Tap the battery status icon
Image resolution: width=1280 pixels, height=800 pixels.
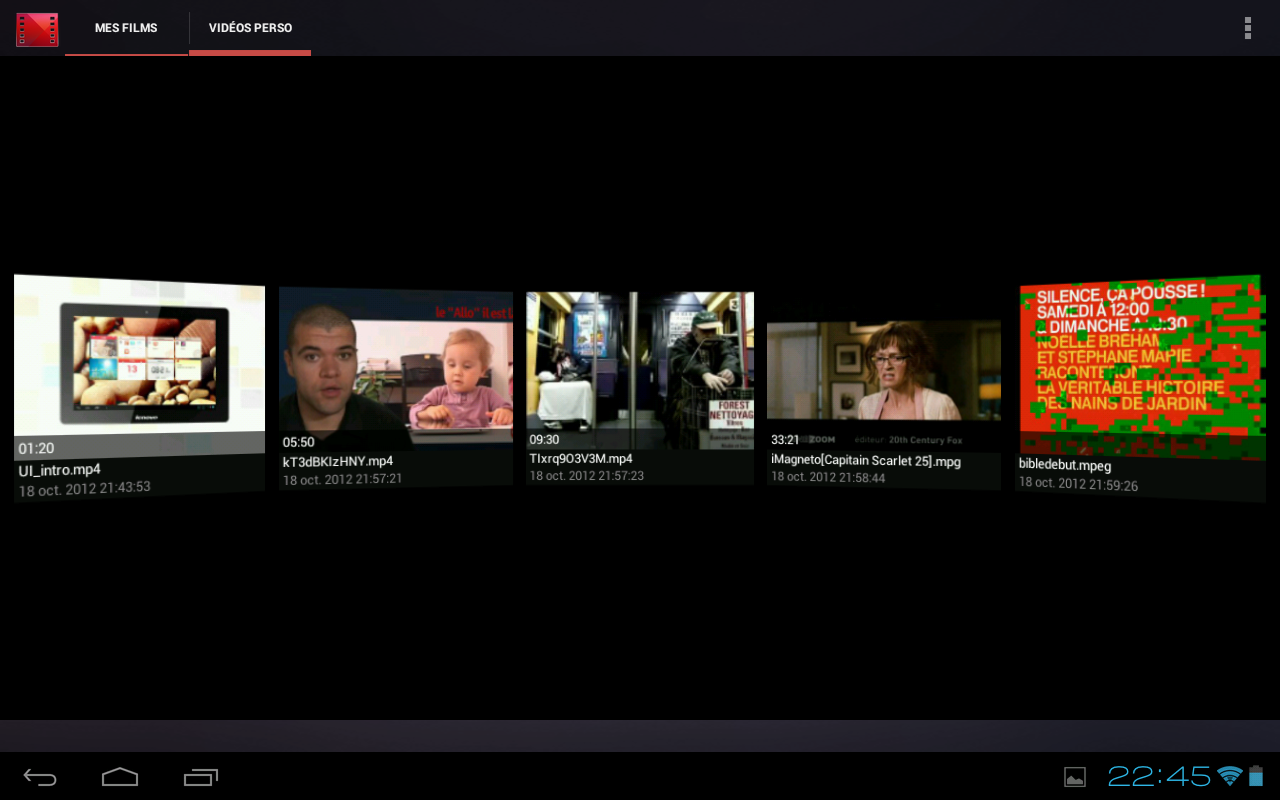1256,776
